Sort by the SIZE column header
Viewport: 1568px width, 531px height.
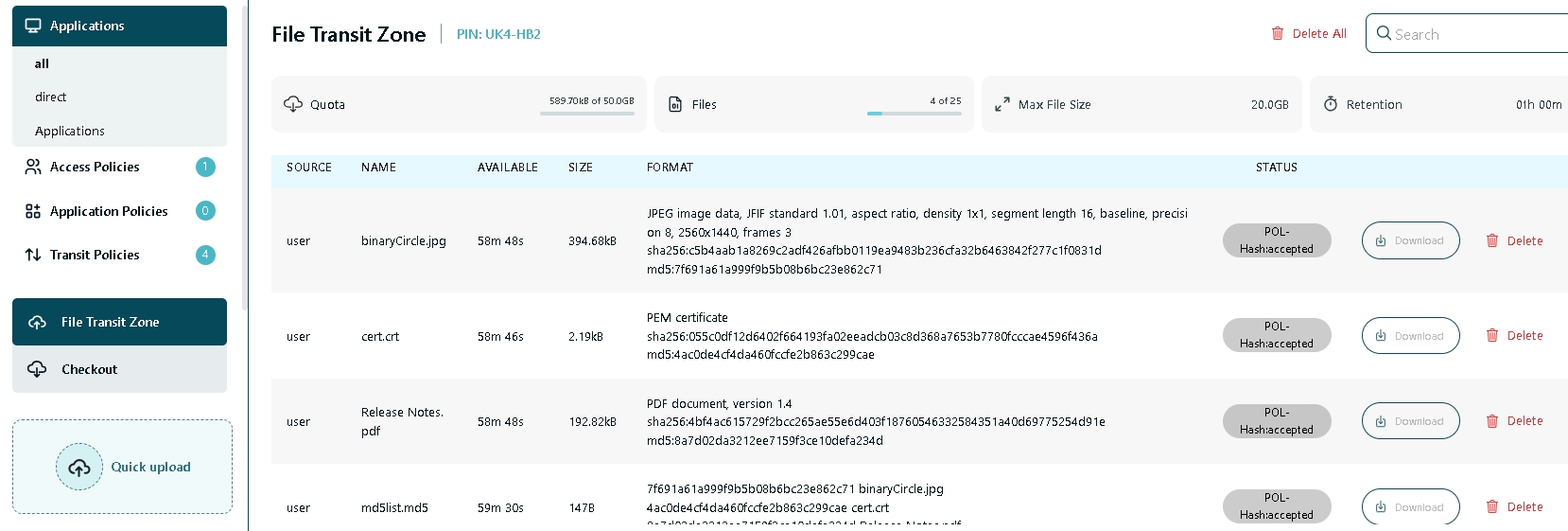581,168
